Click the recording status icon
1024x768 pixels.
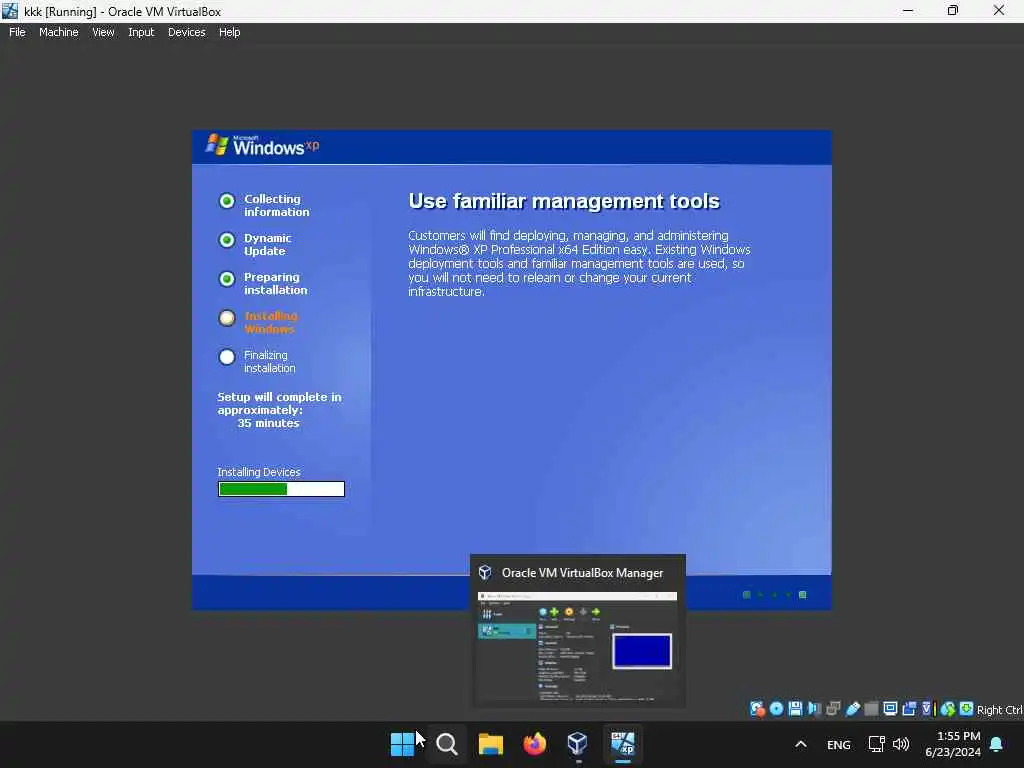tap(909, 709)
